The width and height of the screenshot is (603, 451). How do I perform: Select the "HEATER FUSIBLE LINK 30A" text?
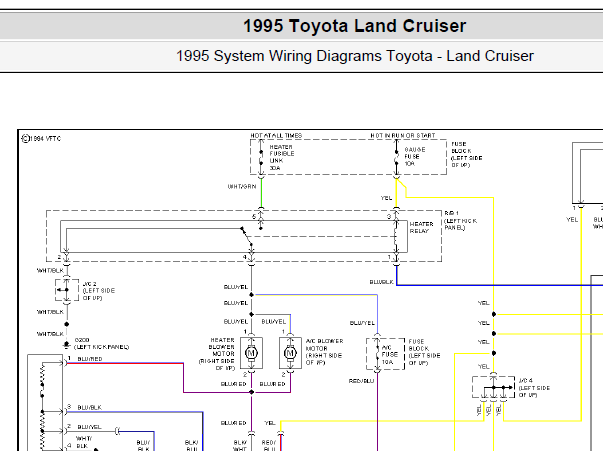pos(282,157)
